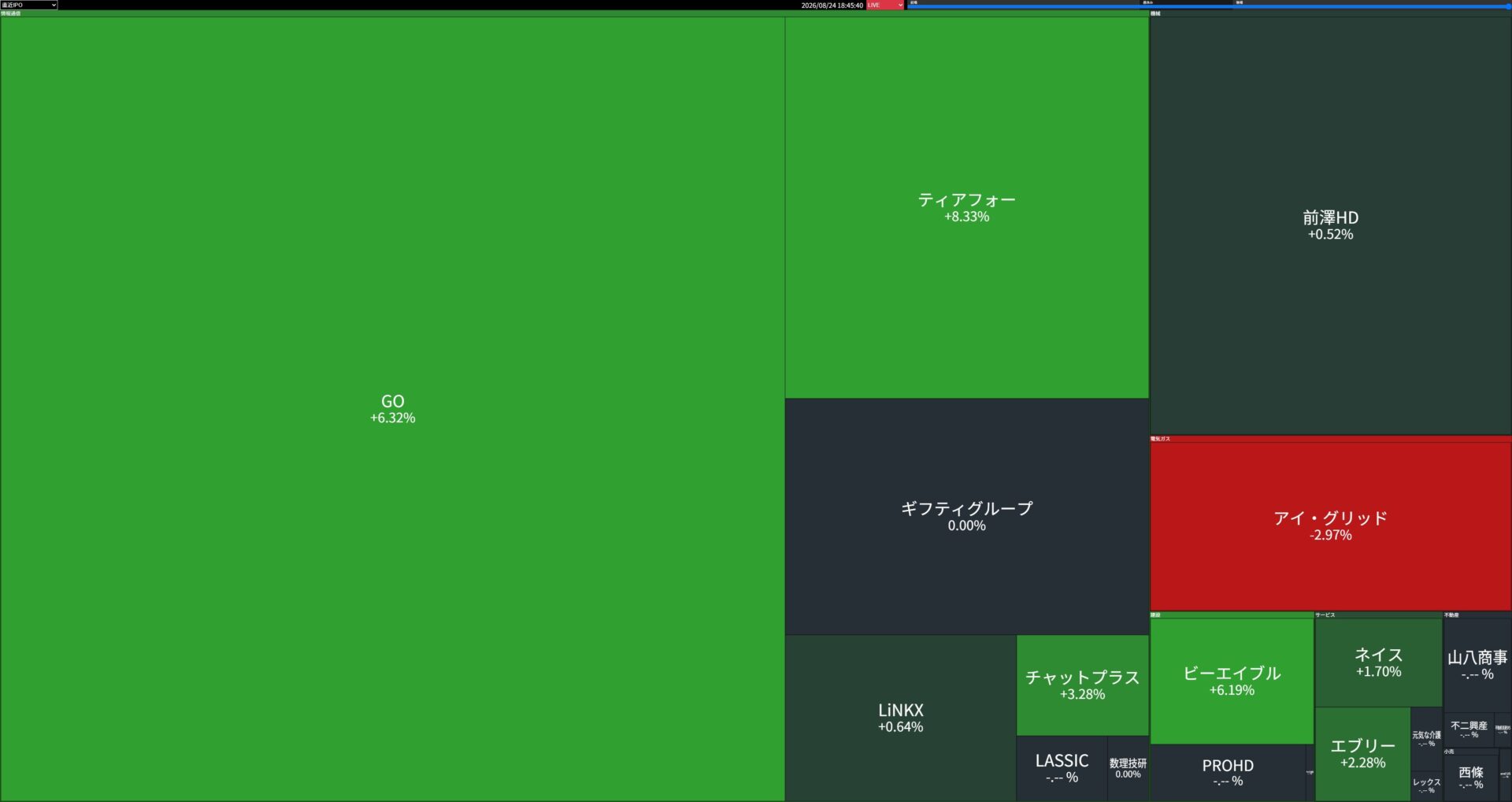This screenshot has height=802, width=1512.
Task: Select the ネイス +1.70% tile
Action: (x=1378, y=663)
